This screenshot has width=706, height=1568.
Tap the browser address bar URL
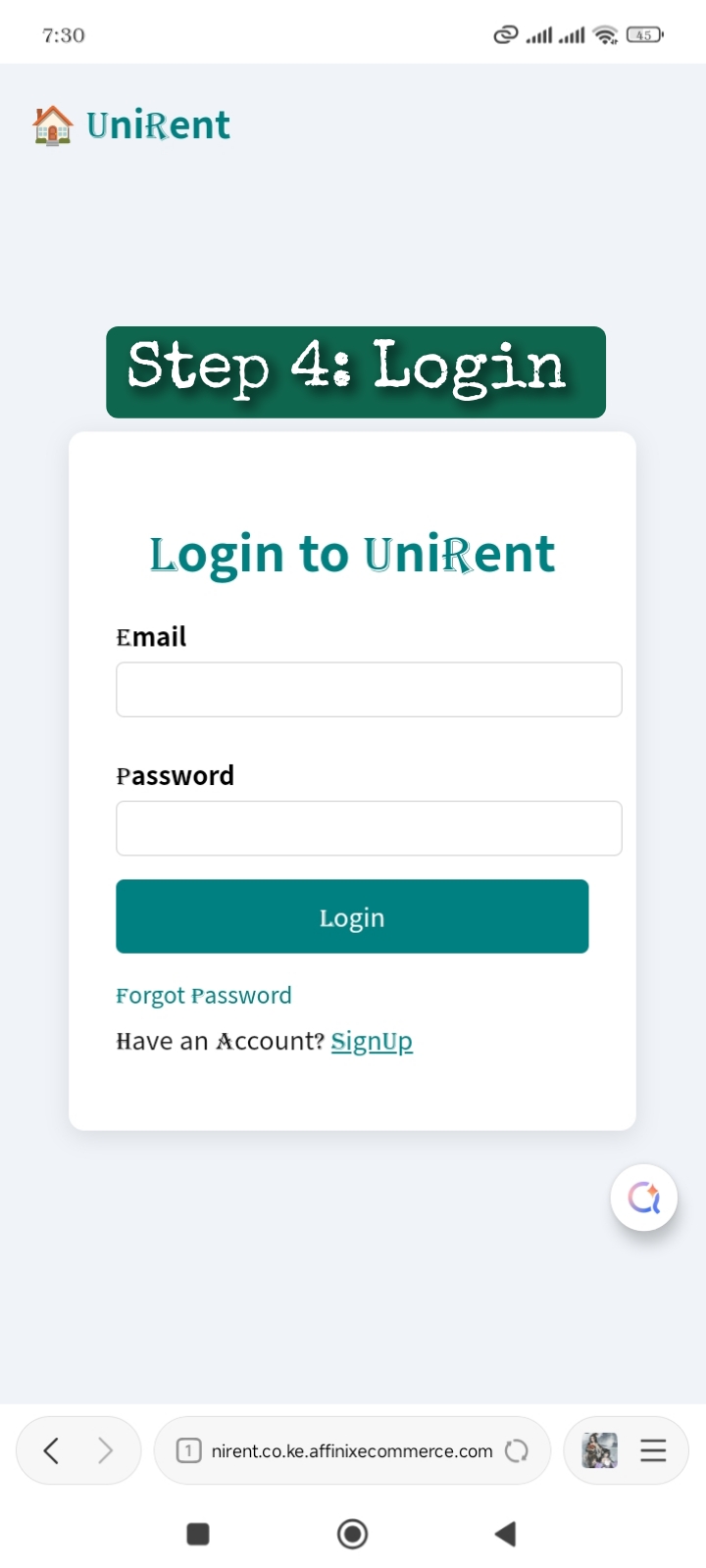coord(352,1450)
